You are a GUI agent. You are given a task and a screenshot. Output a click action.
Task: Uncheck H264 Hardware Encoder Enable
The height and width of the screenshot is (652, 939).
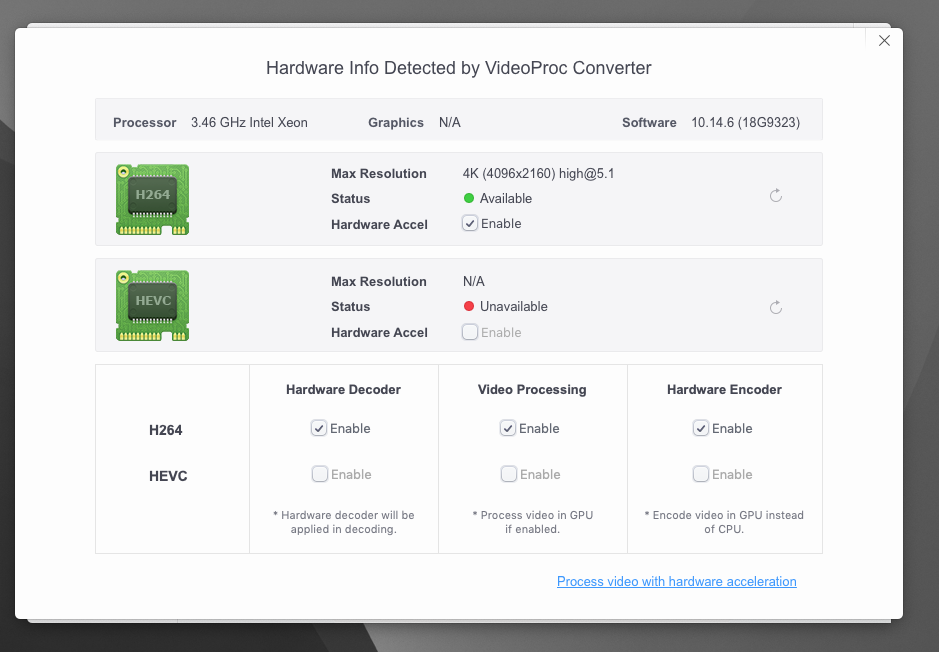701,428
